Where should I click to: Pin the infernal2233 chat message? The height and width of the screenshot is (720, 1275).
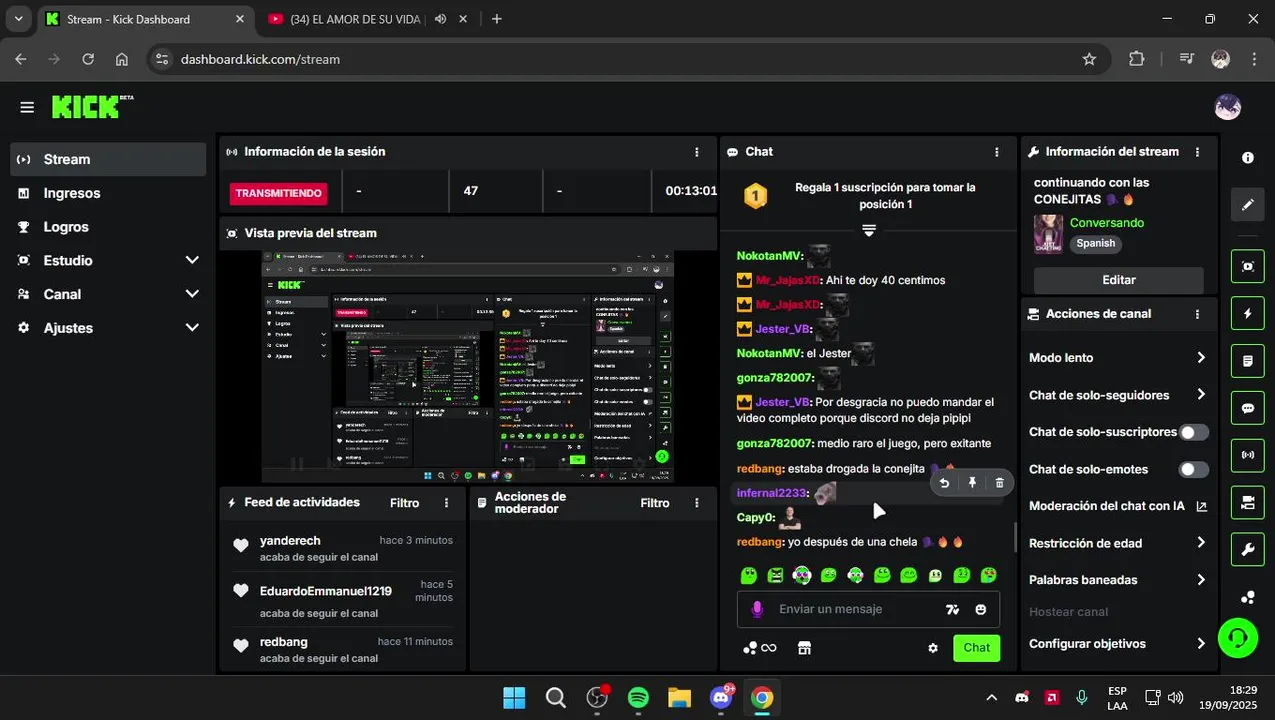pyautogui.click(x=972, y=483)
